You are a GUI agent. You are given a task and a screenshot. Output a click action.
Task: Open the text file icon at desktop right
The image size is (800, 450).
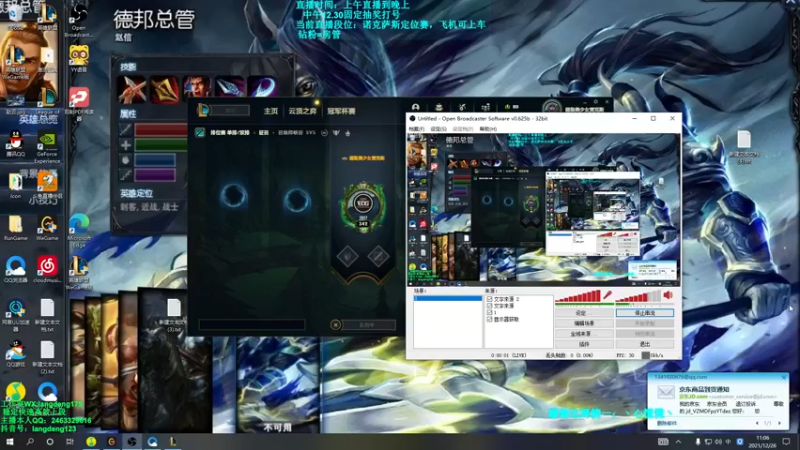click(x=743, y=147)
